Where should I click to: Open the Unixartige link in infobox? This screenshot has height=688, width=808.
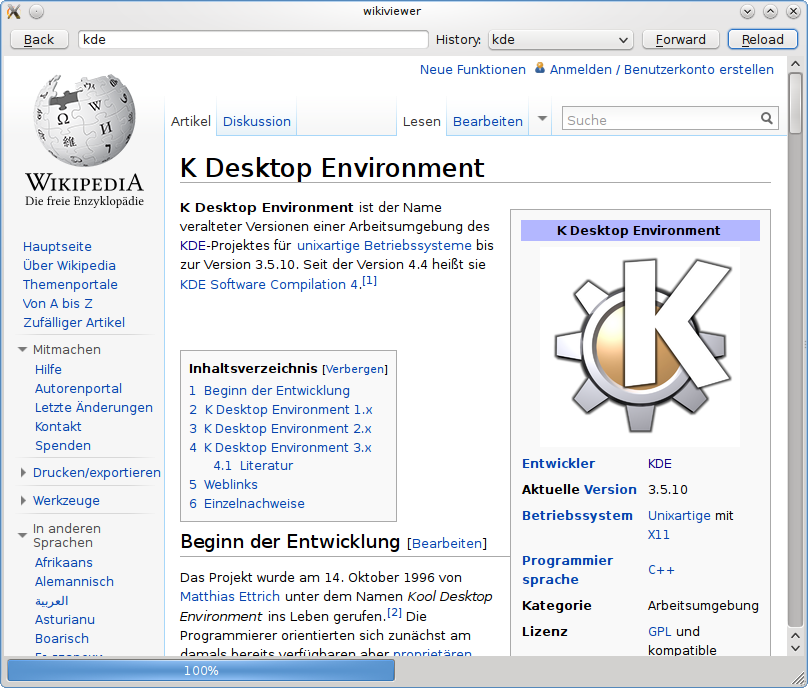[679, 516]
